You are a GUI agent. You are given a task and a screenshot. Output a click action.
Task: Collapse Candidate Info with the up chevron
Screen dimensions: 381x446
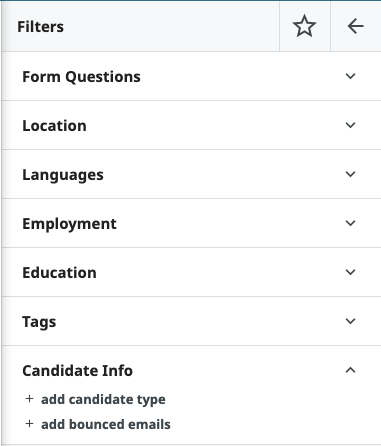(x=350, y=370)
